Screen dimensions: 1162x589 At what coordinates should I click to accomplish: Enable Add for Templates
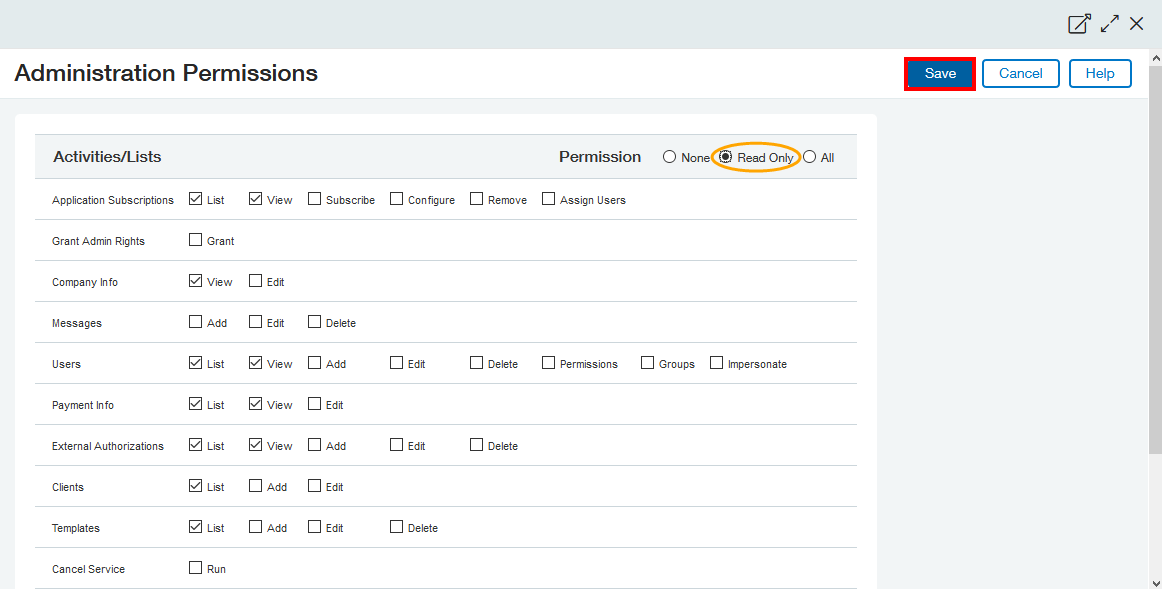[256, 527]
